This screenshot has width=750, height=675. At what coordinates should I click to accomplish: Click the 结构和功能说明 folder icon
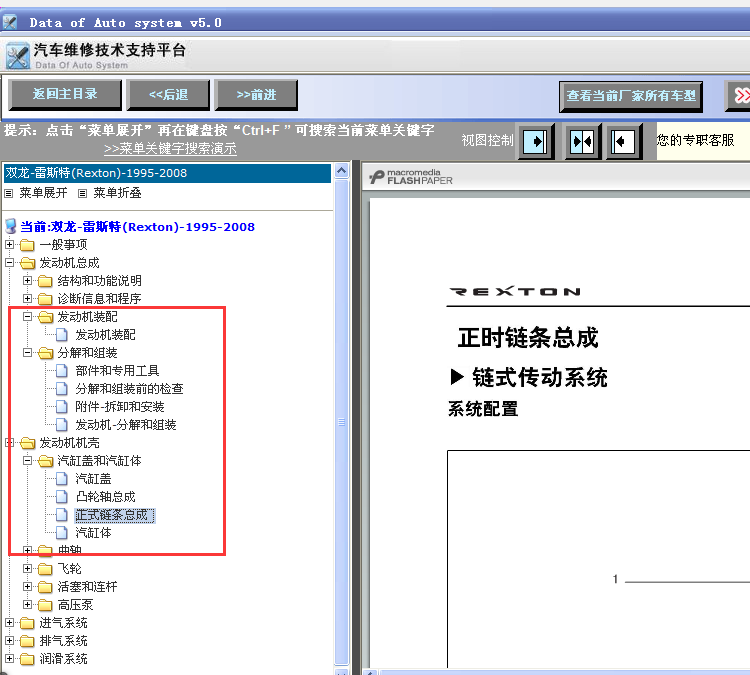point(45,281)
